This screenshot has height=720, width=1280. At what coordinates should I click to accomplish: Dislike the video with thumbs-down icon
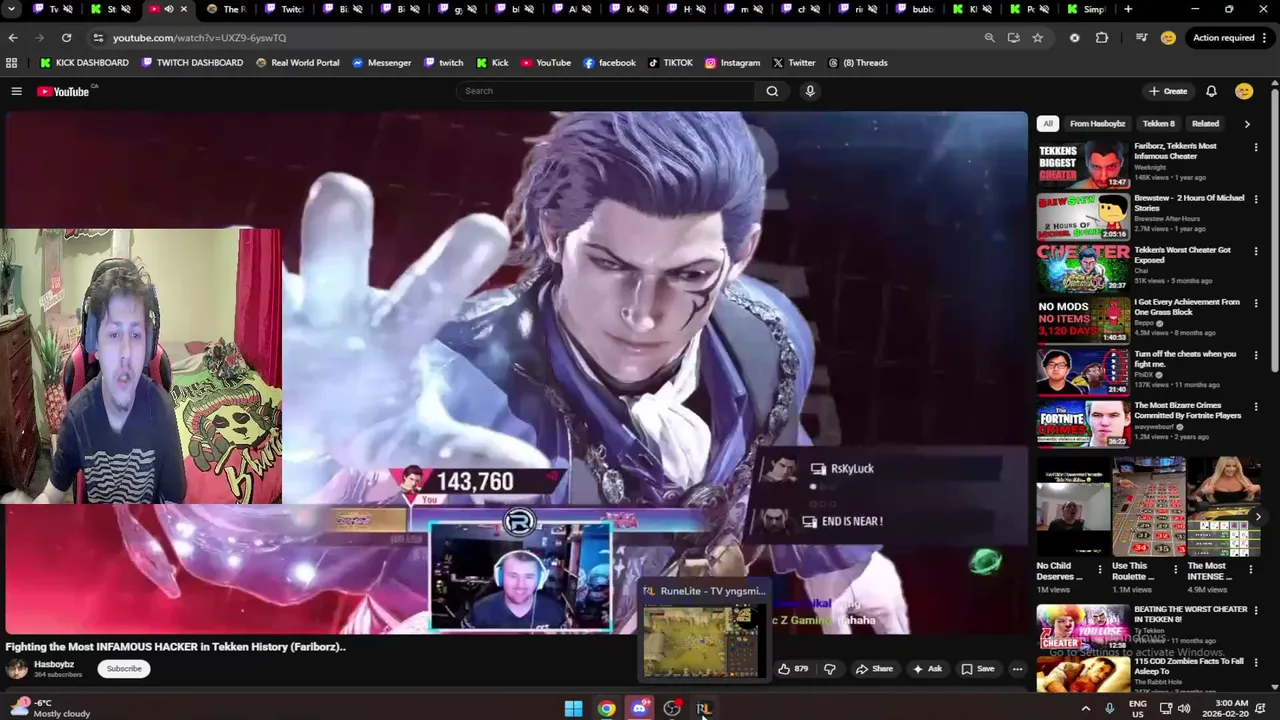pyautogui.click(x=829, y=669)
